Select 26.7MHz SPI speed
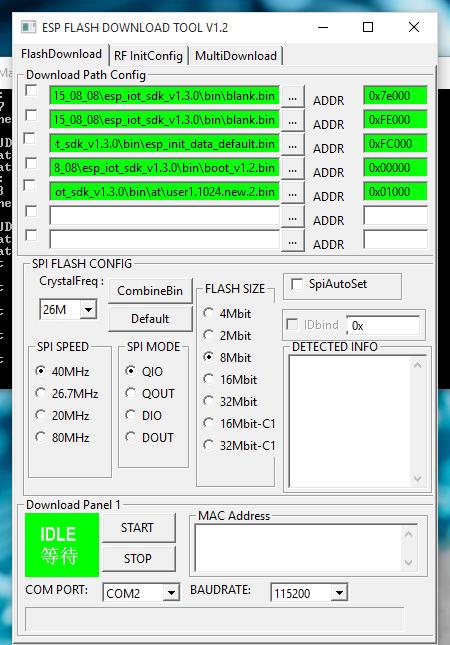 (40, 393)
